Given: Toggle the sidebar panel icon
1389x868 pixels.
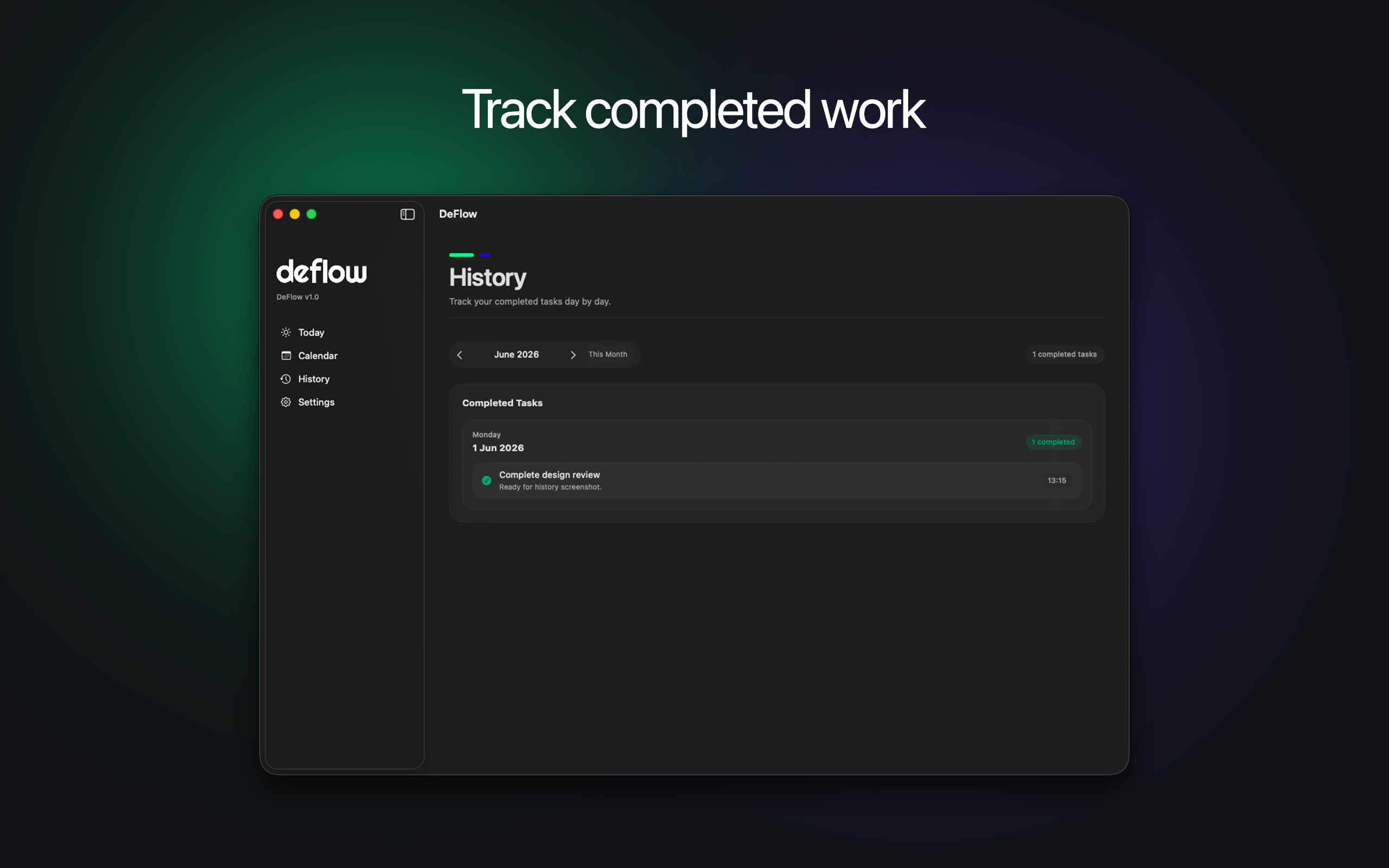Looking at the screenshot, I should coord(407,214).
